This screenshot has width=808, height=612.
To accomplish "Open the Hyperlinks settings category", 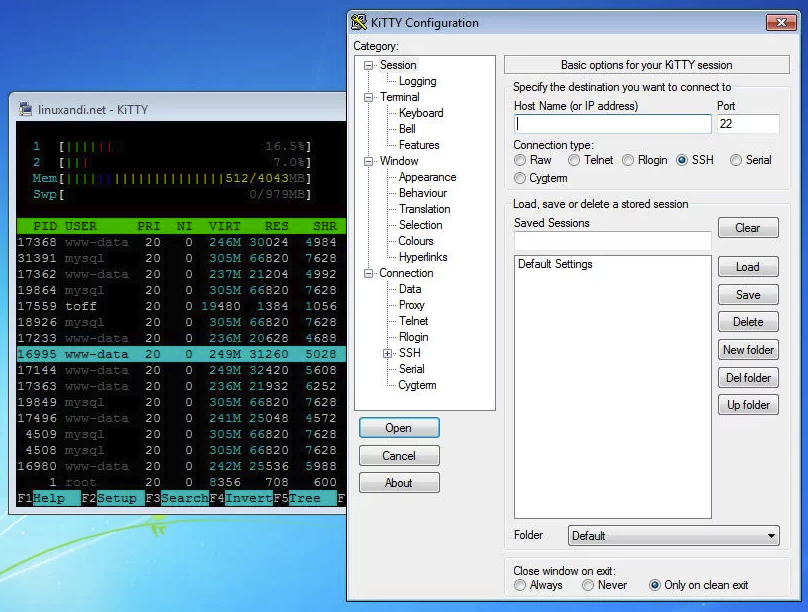I will pyautogui.click(x=423, y=257).
